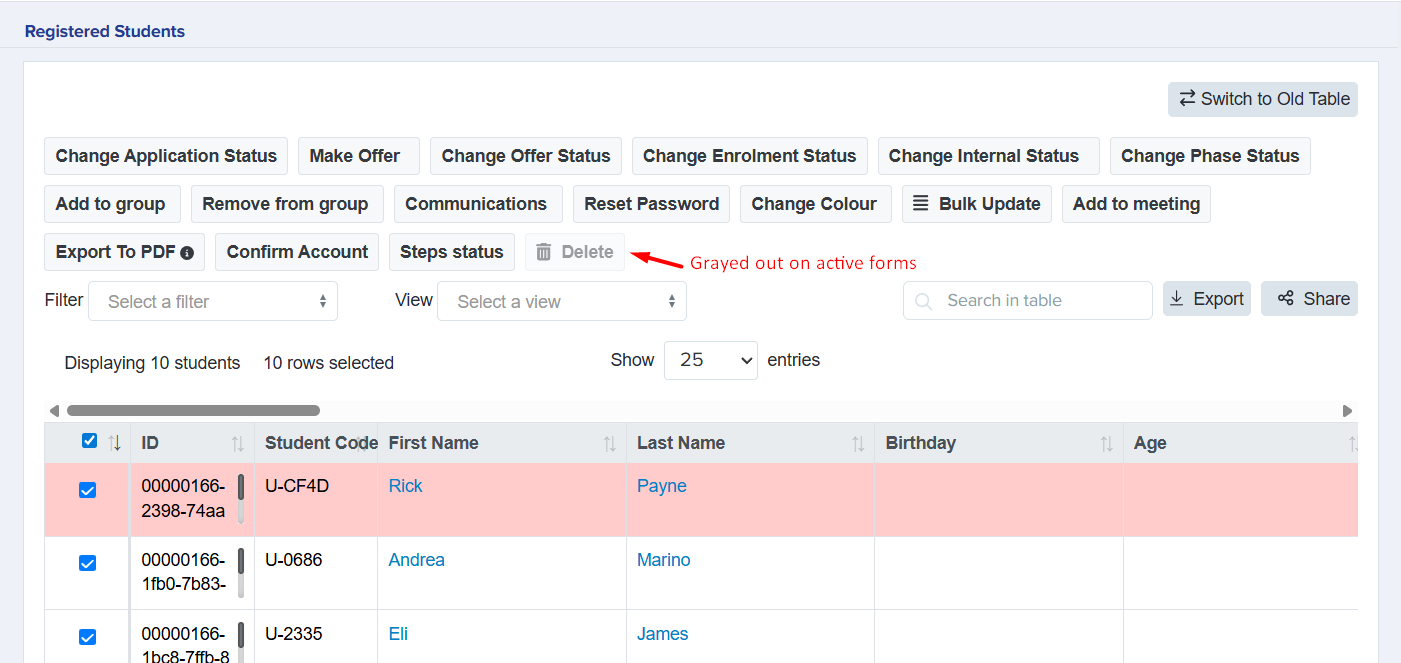Viewport: 1401px width, 663px height.
Task: Click the Change Application Status button
Action: tap(166, 156)
